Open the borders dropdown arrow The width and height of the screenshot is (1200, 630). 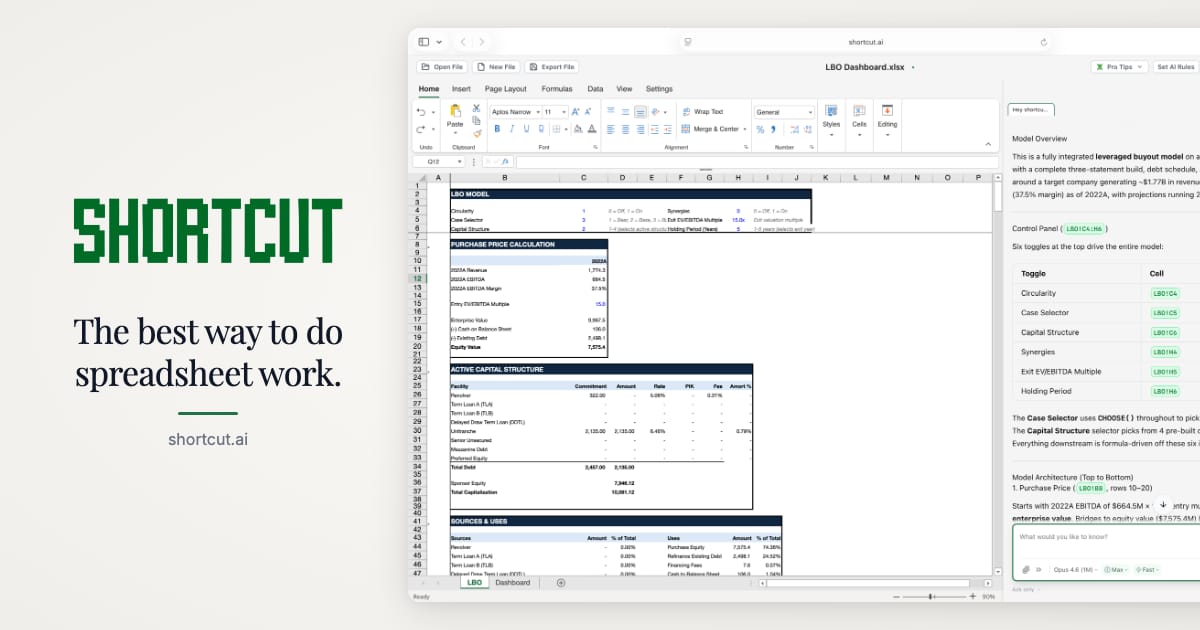(x=566, y=129)
